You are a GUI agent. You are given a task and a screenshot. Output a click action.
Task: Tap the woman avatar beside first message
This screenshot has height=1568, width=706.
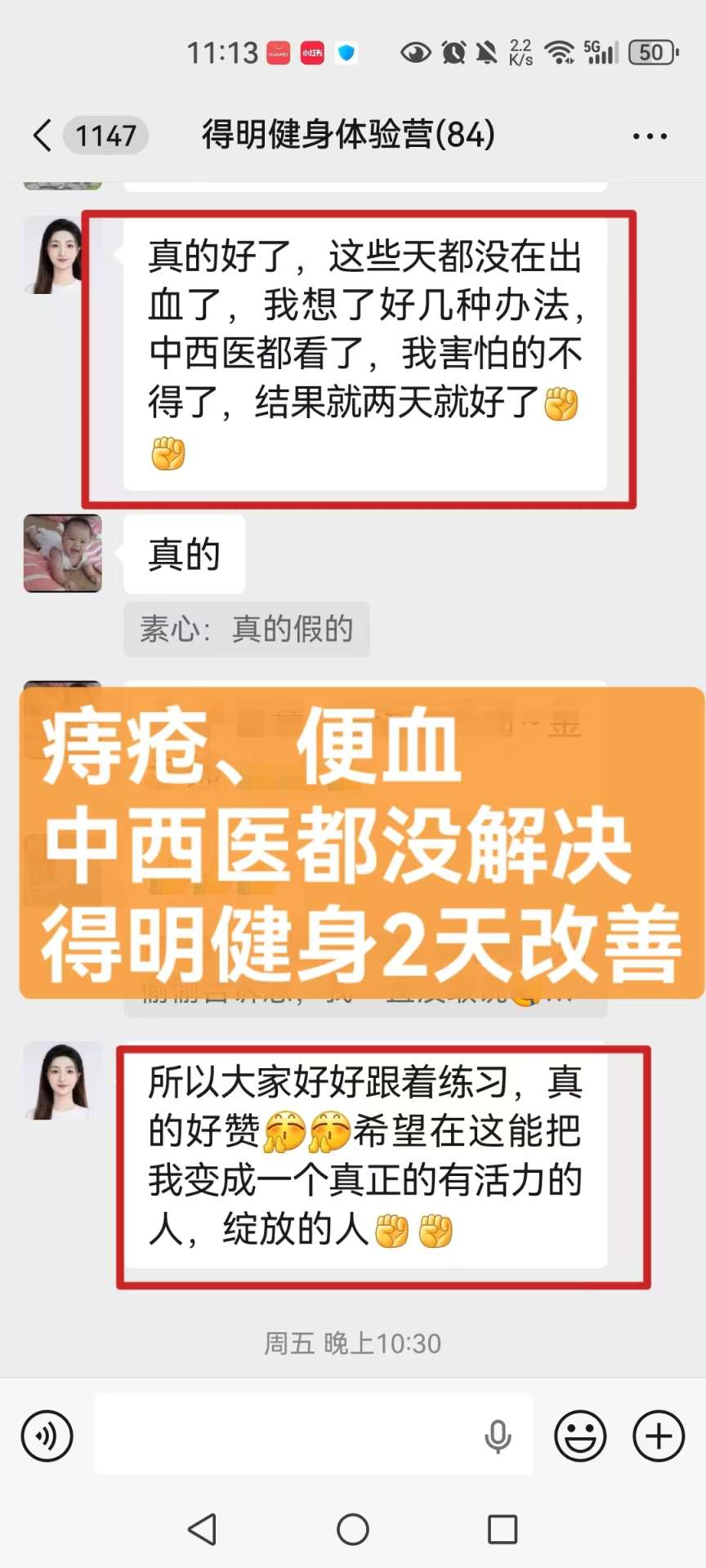pos(61,256)
